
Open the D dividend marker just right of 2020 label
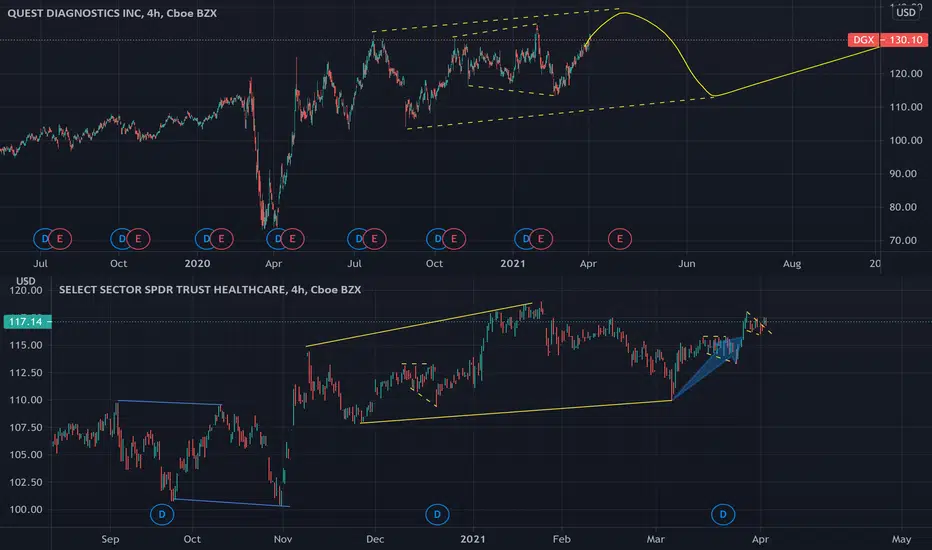coord(206,239)
